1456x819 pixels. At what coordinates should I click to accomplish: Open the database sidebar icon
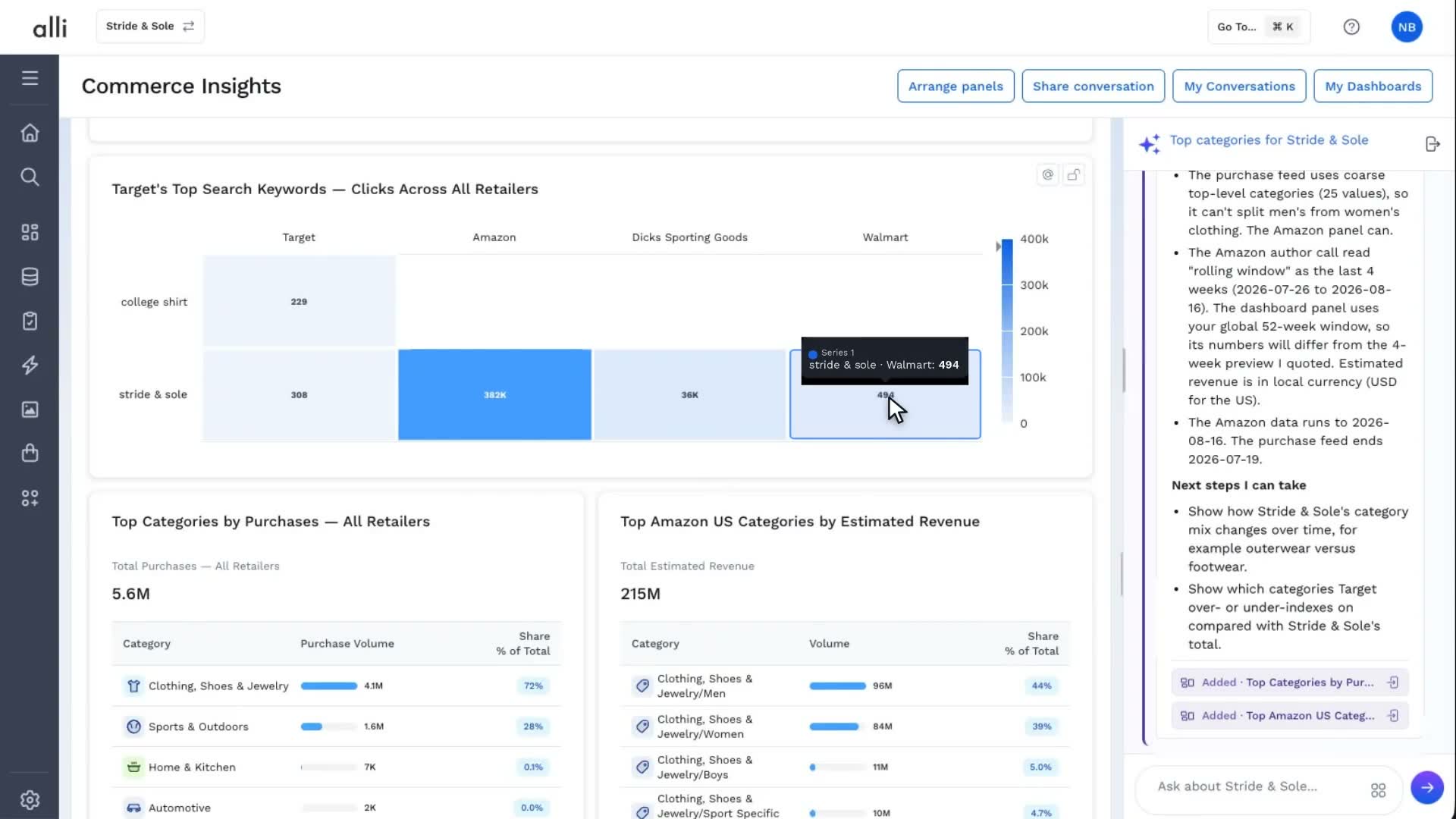tap(30, 277)
